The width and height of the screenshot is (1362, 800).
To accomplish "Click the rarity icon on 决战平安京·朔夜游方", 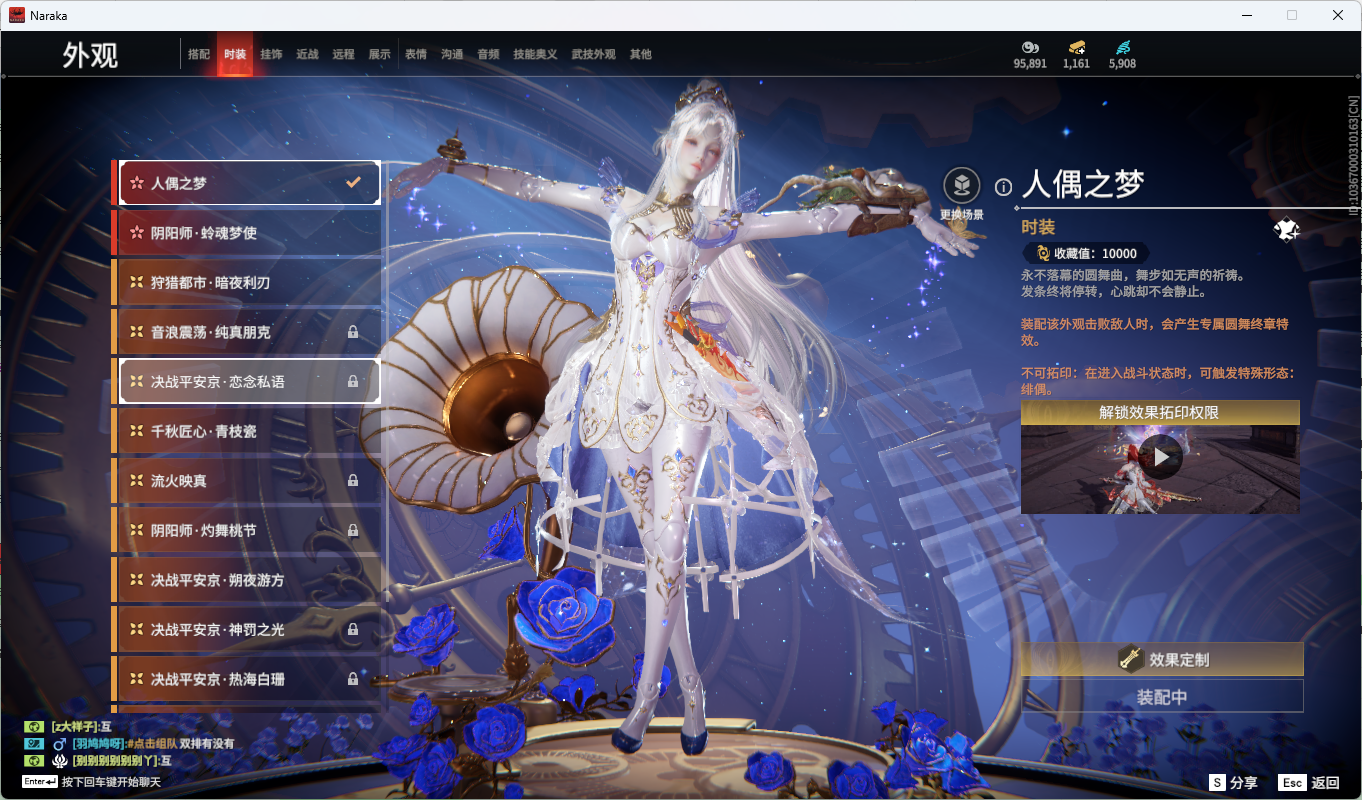I will coord(137,580).
